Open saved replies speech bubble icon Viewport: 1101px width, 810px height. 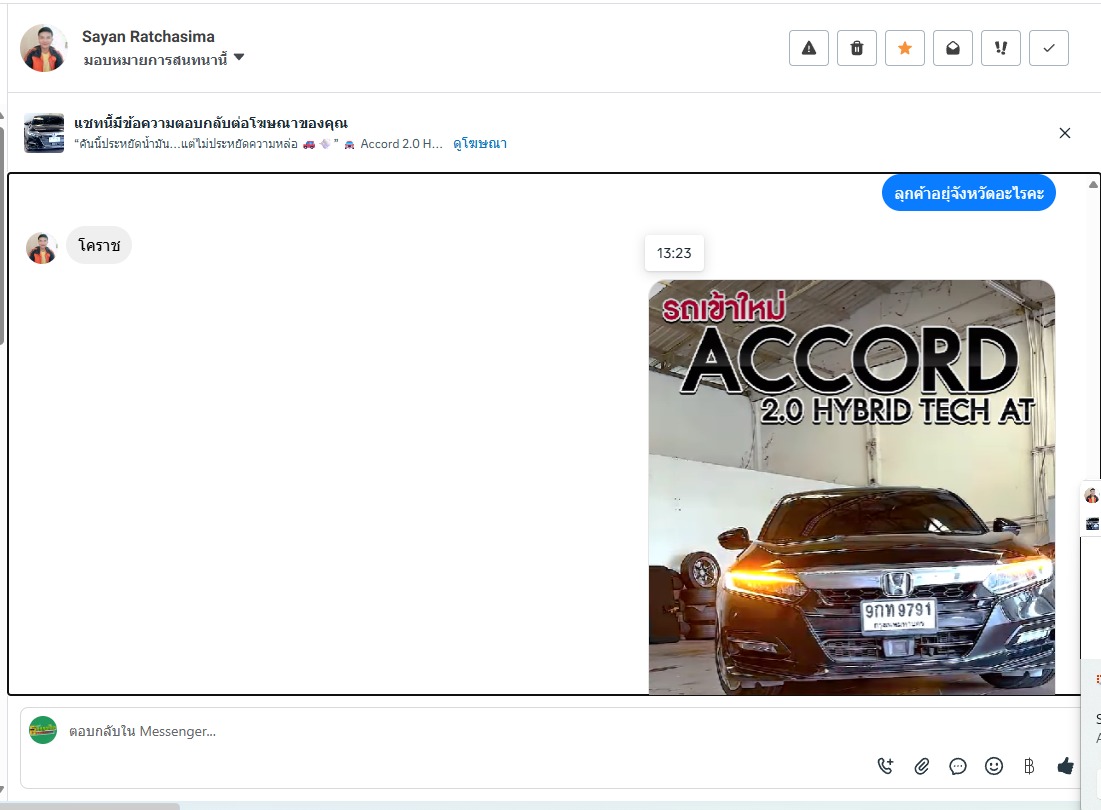click(x=958, y=766)
